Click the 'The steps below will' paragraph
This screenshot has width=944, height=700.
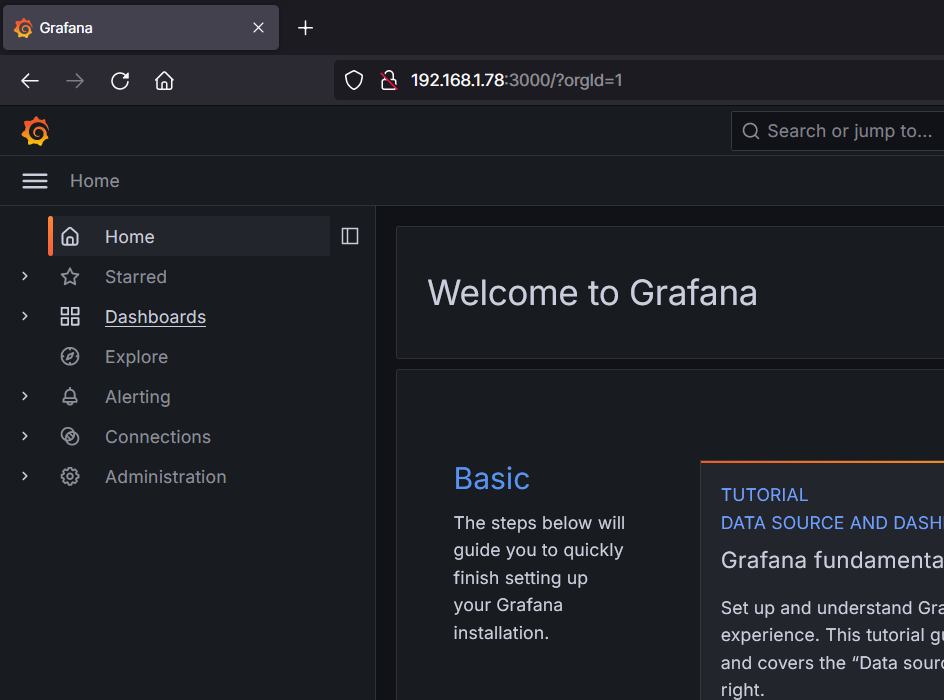pos(539,578)
